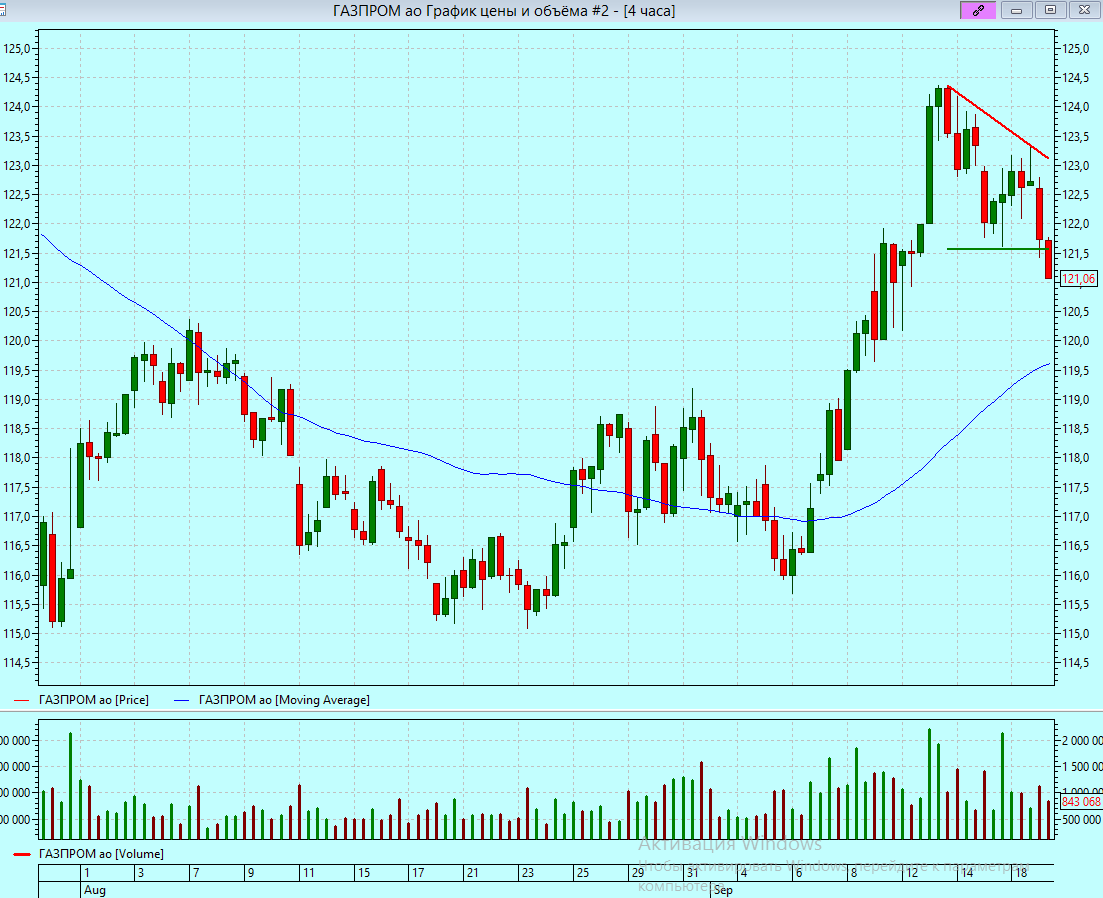
Task: Click date 3 on the time axis
Action: click(141, 873)
